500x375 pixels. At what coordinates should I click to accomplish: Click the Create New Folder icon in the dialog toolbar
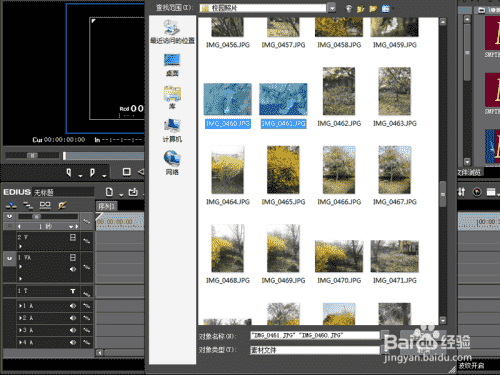(x=373, y=9)
